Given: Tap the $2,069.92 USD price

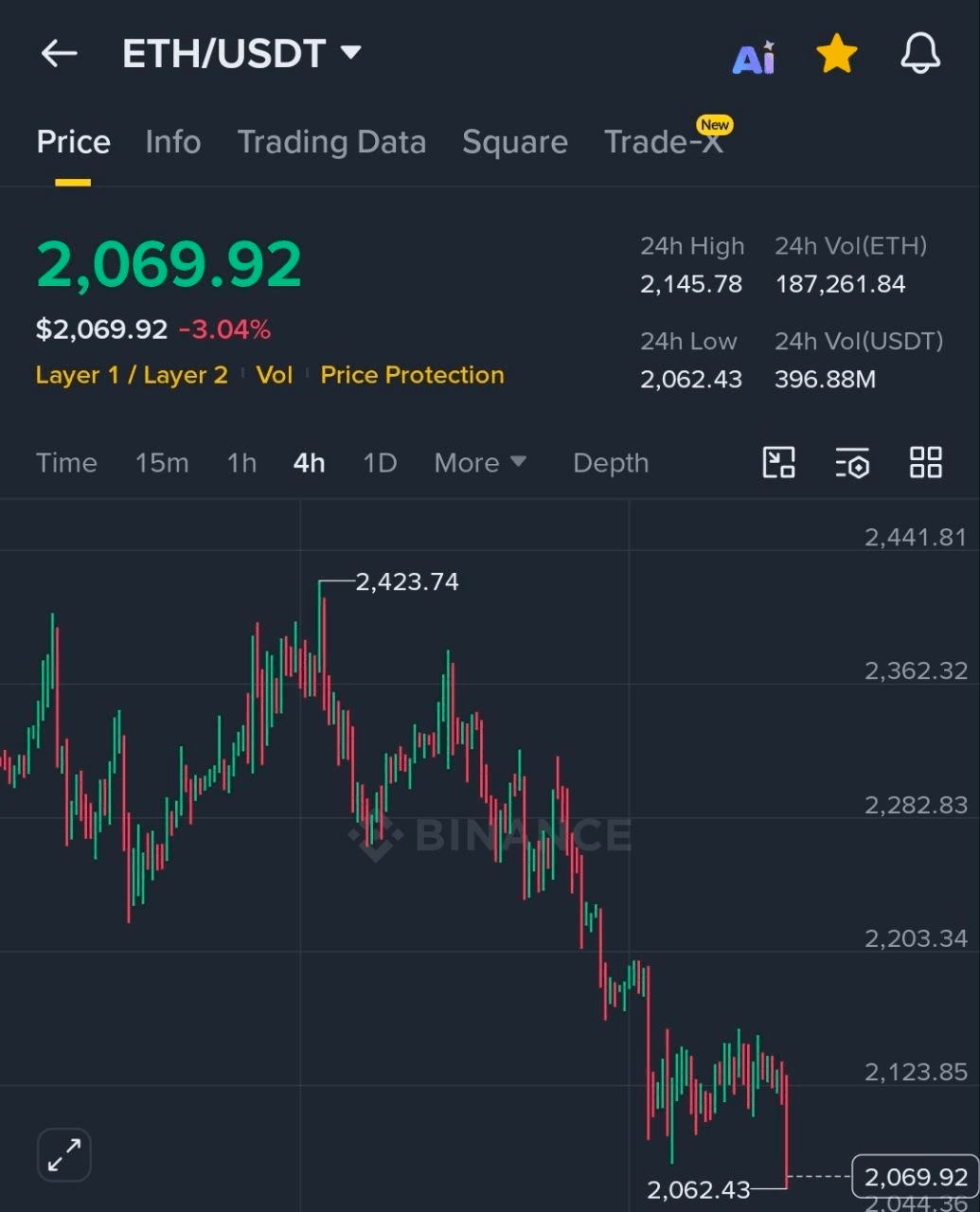Looking at the screenshot, I should 101,330.
